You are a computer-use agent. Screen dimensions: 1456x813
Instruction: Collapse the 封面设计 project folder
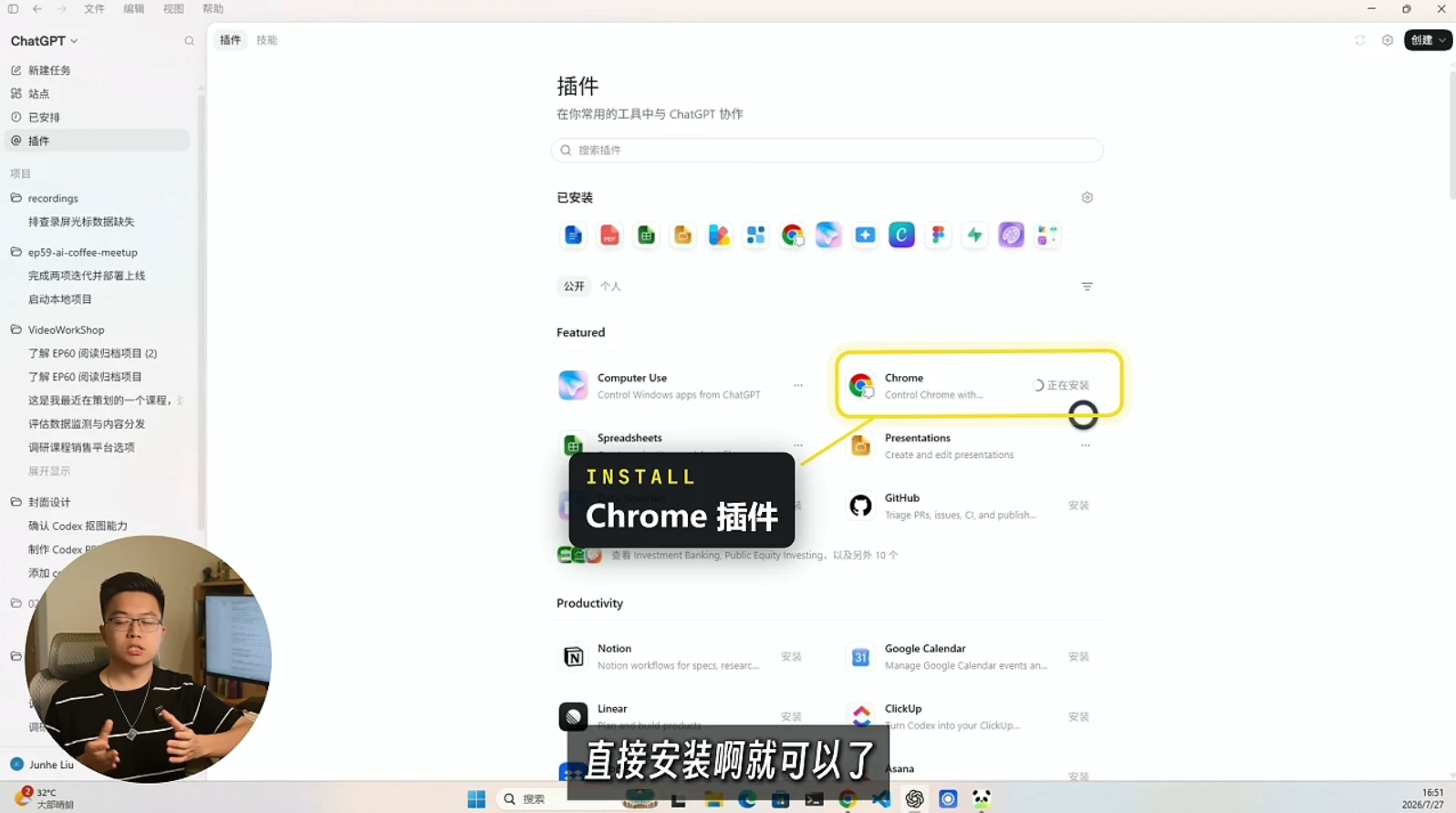16,502
